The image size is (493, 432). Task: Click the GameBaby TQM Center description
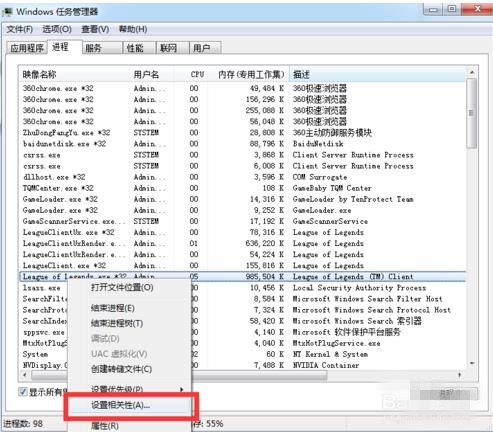(332, 188)
